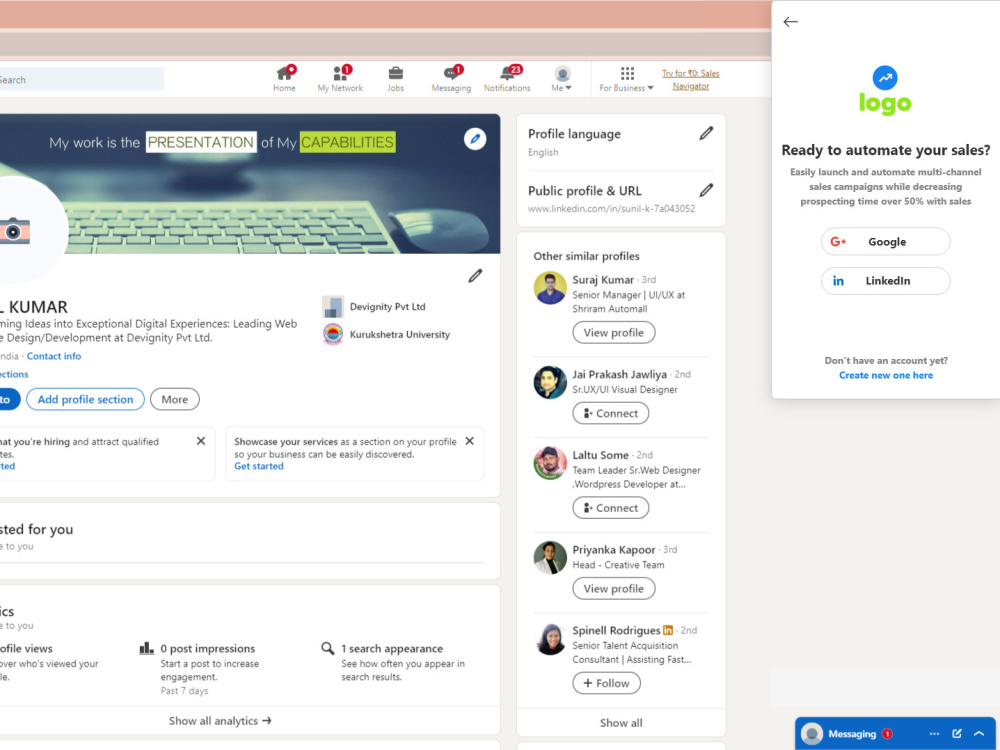The height and width of the screenshot is (750, 1000).
Task: Expand the For Business dropdown
Action: click(626, 79)
